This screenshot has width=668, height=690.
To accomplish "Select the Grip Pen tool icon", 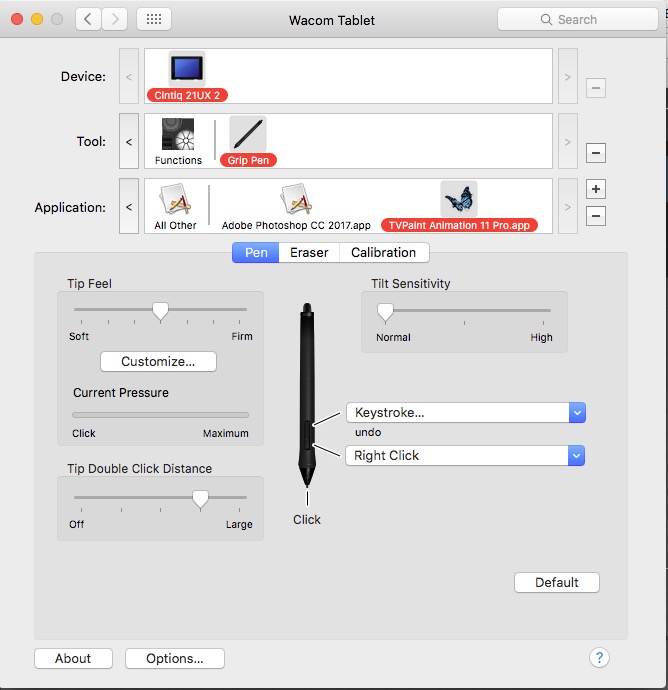I will tap(248, 134).
